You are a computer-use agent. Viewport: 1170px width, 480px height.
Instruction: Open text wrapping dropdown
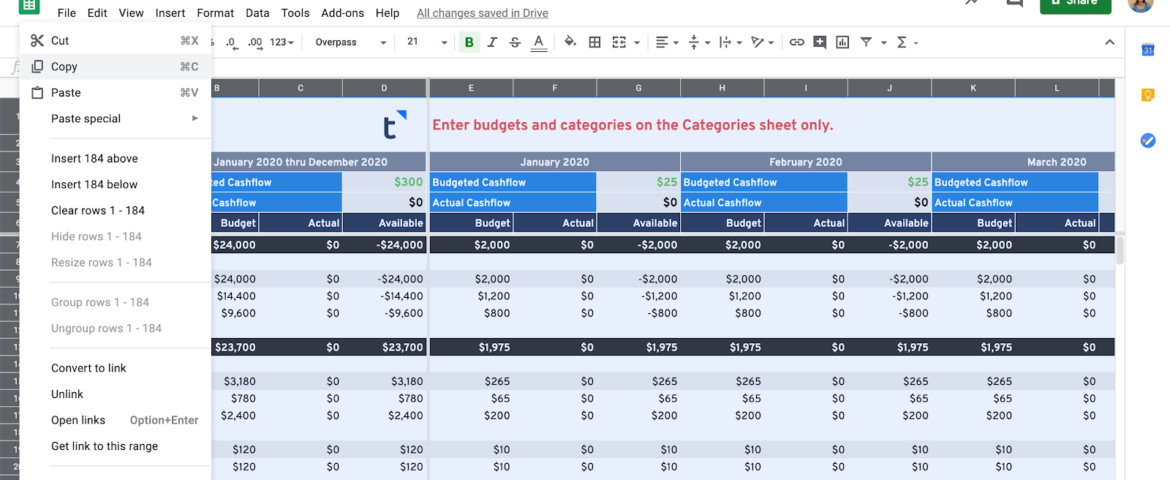pyautogui.click(x=729, y=43)
